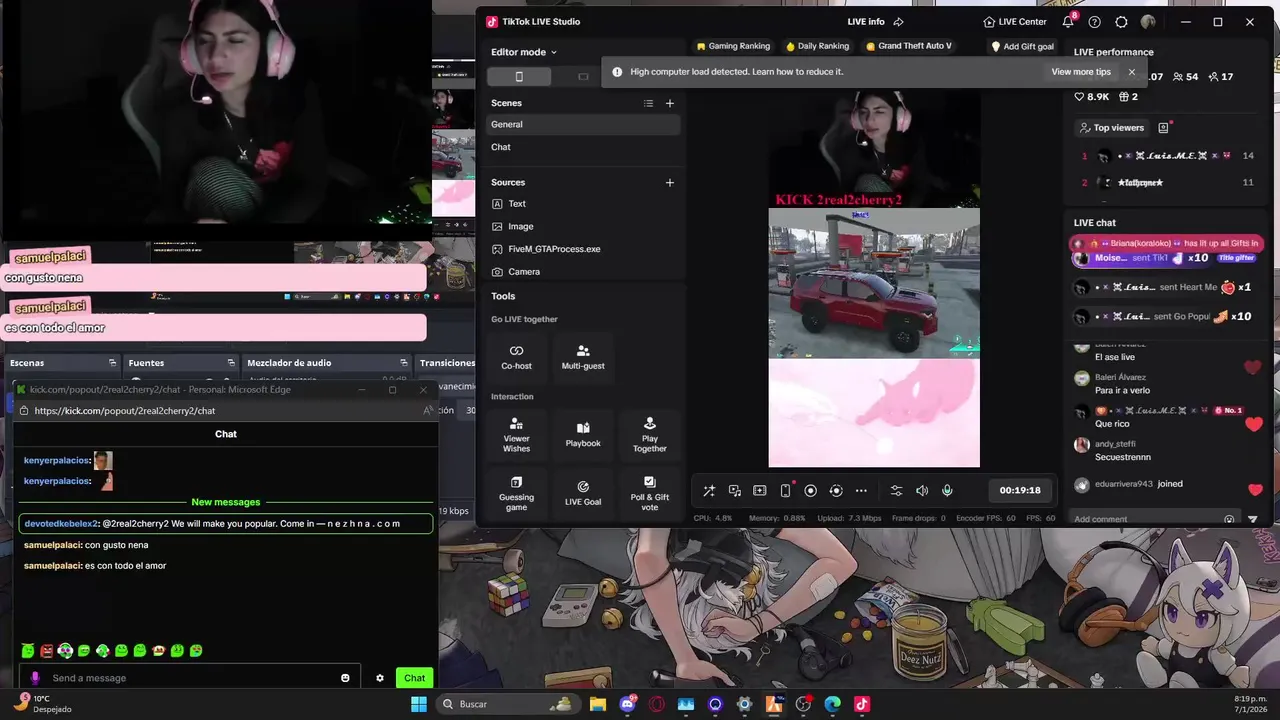Open the audio mixer sliders icon
This screenshot has width=1280, height=720.
pos(896,491)
